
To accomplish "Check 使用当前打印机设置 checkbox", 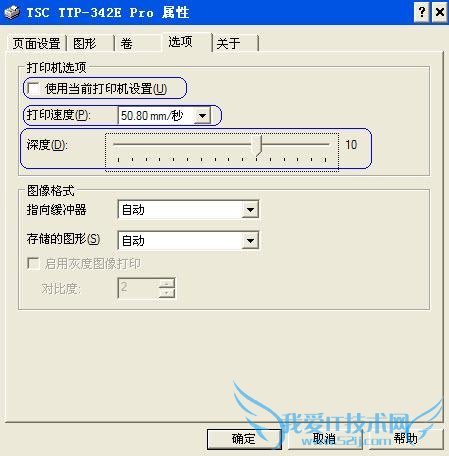I will pos(34,89).
